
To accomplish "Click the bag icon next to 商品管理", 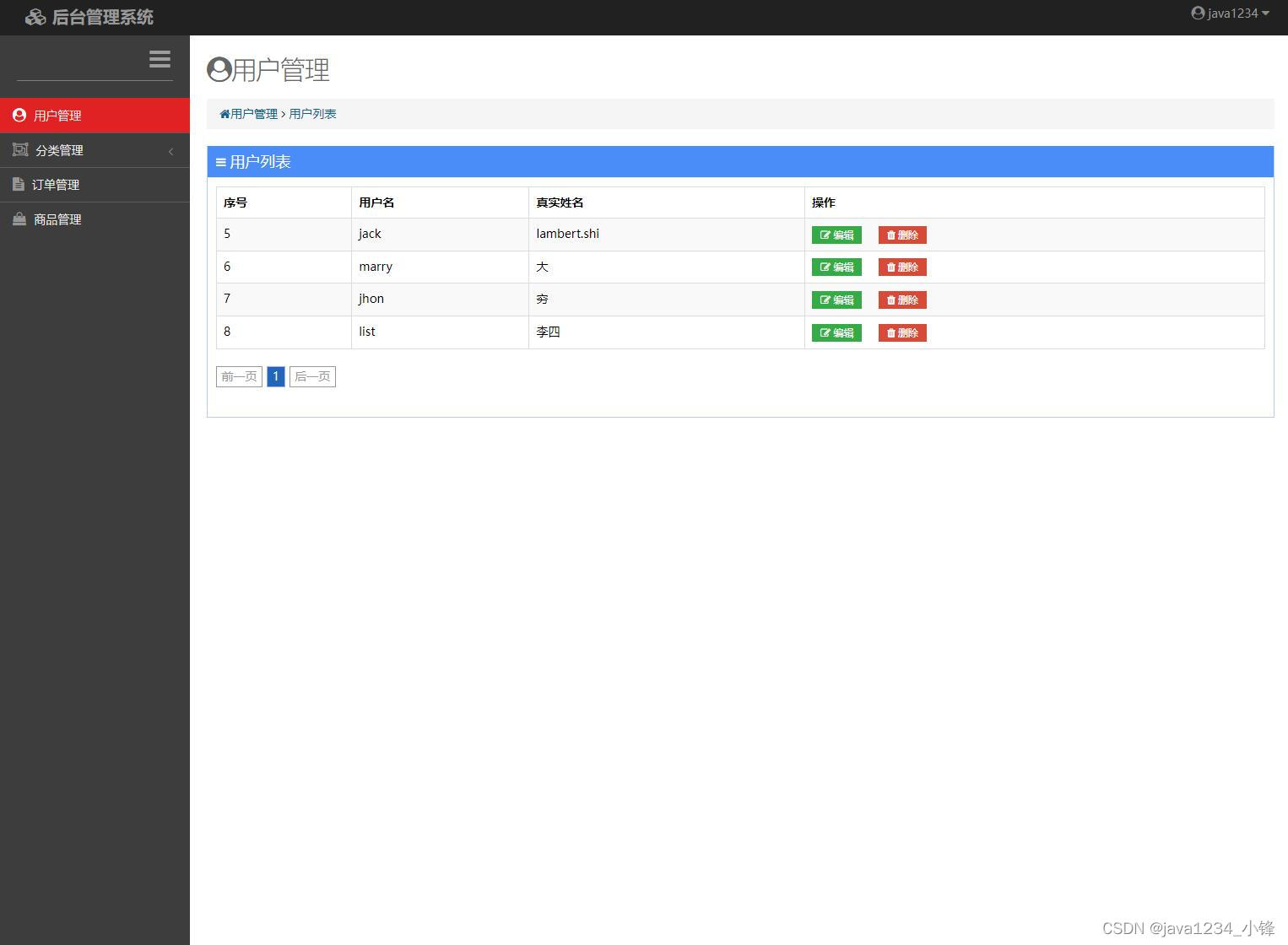I will pyautogui.click(x=19, y=219).
